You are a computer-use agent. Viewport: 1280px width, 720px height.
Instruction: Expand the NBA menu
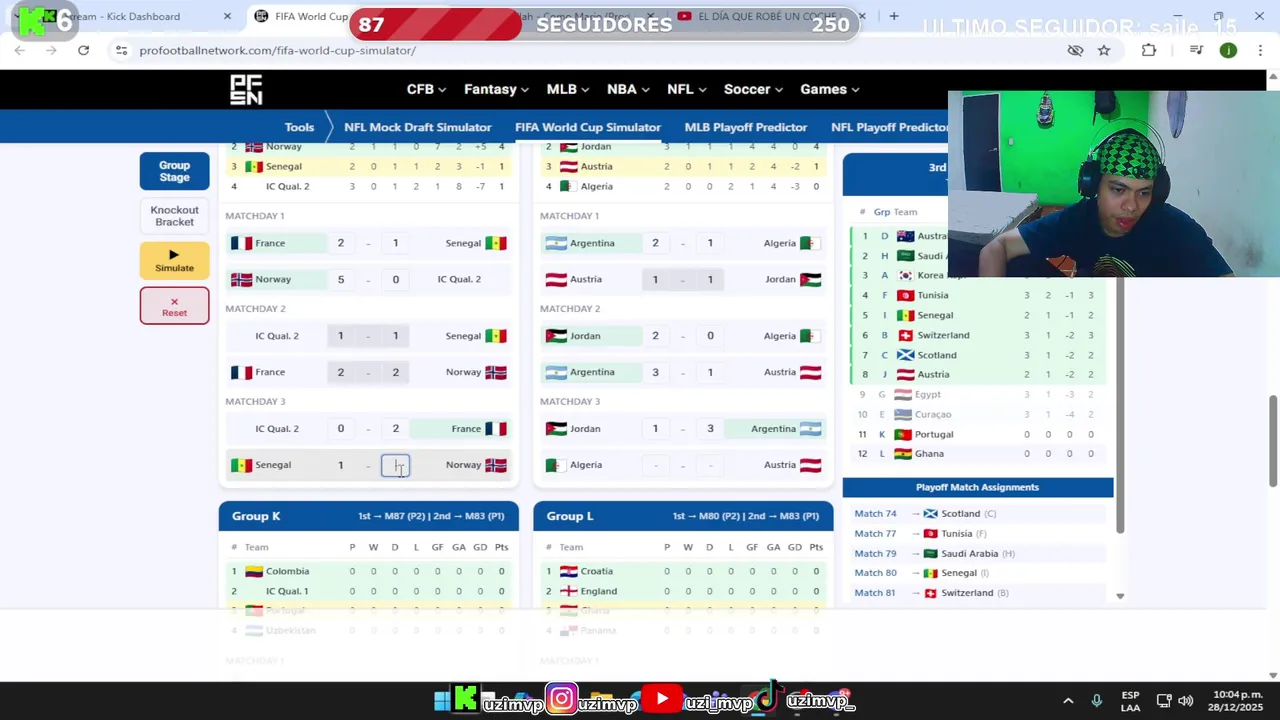pos(628,89)
